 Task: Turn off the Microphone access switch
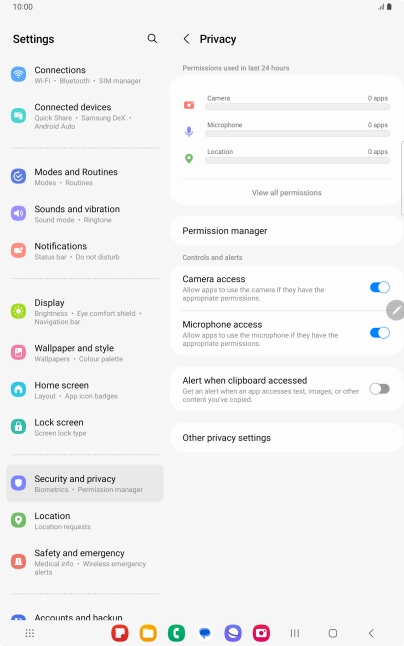tap(379, 333)
